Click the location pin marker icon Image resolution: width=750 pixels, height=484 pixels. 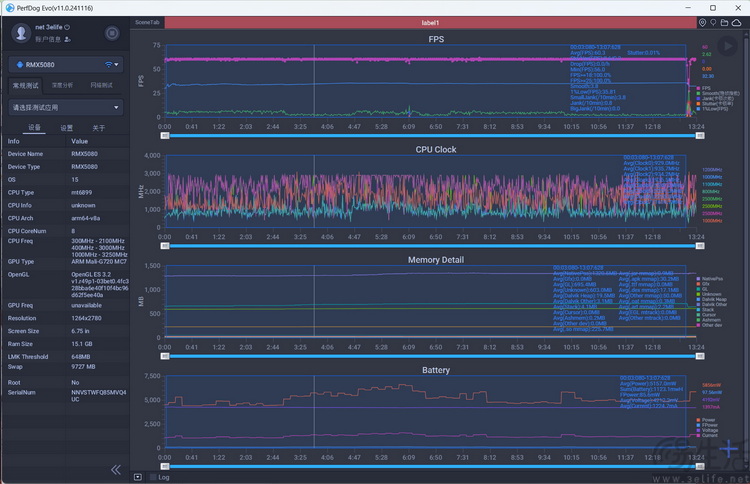702,22
